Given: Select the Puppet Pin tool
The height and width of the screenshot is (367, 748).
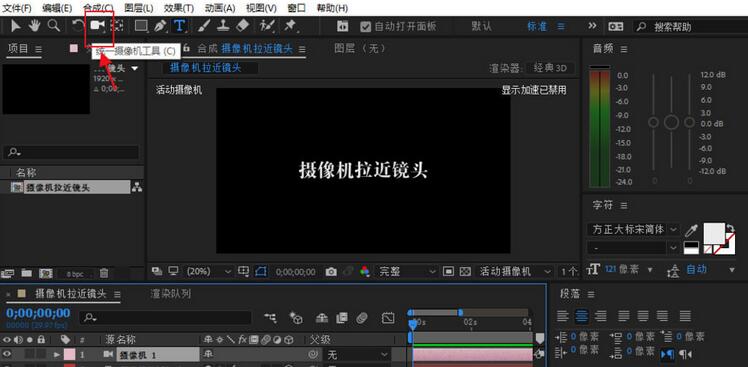Looking at the screenshot, I should click(x=290, y=26).
